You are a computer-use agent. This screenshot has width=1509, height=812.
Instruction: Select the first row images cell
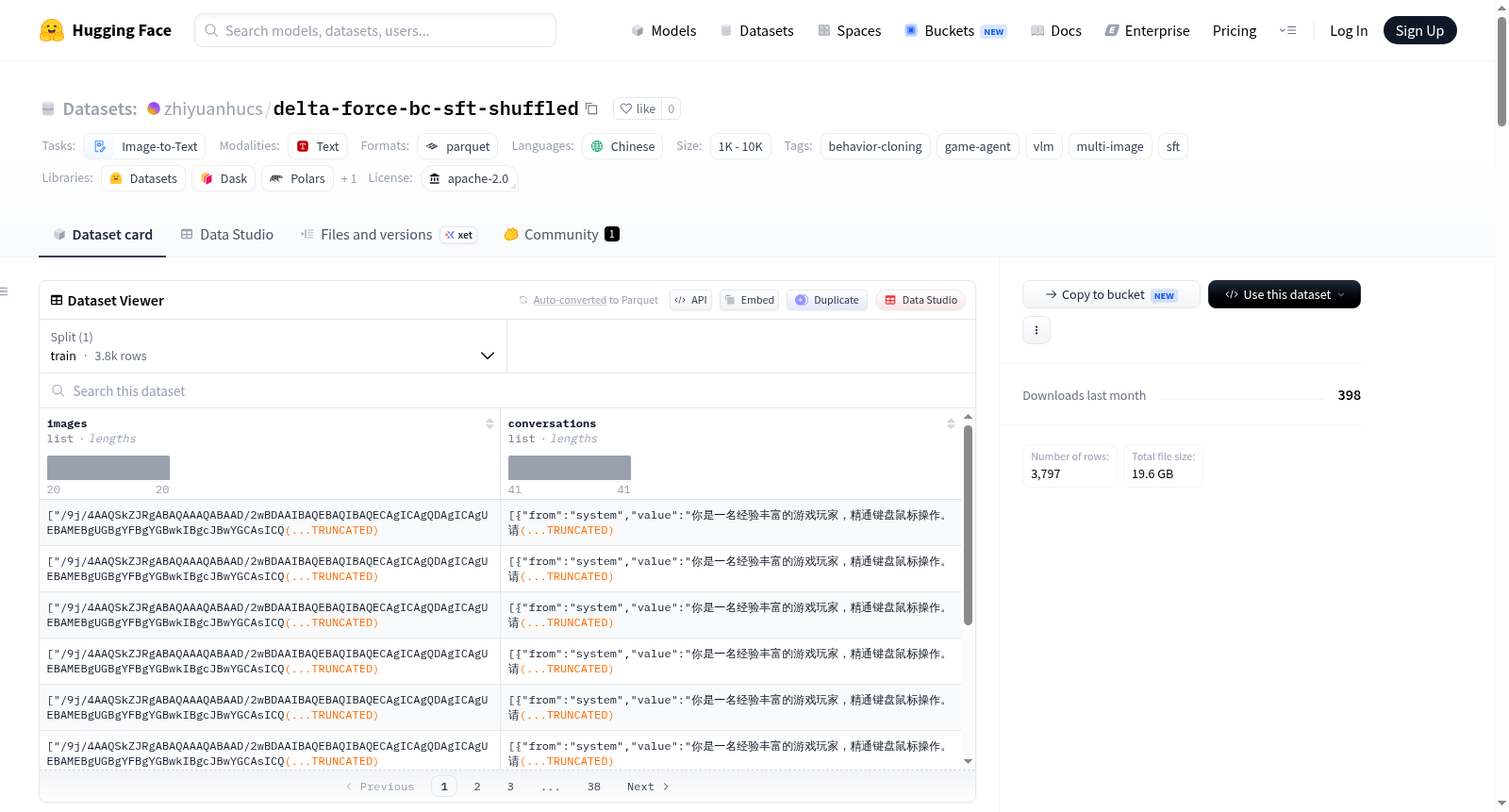point(270,522)
